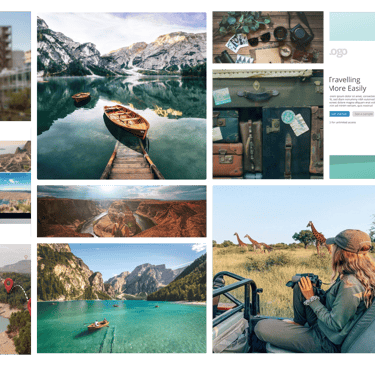The width and height of the screenshot is (375, 366).
Task: Open the vintage suitcases photo
Action: tap(268, 124)
